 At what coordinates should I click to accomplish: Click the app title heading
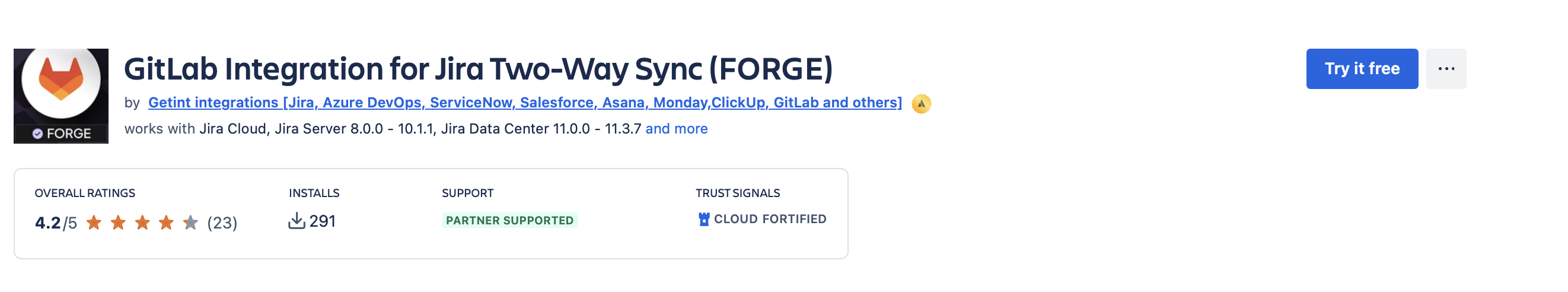[479, 69]
